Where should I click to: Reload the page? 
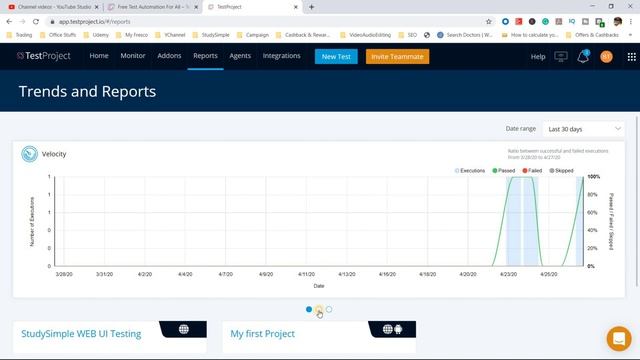36,22
